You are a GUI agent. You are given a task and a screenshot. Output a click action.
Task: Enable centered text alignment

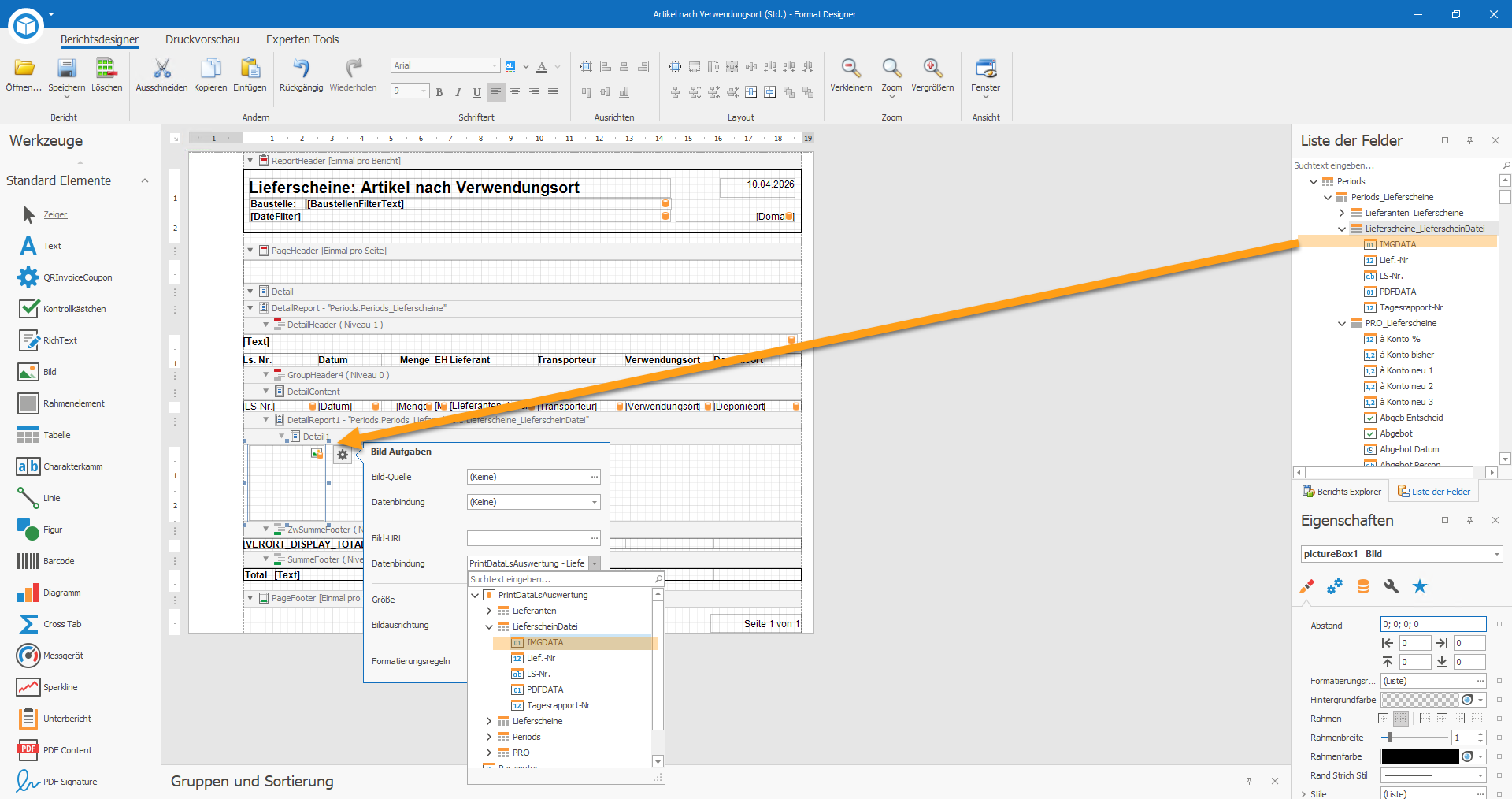[515, 92]
